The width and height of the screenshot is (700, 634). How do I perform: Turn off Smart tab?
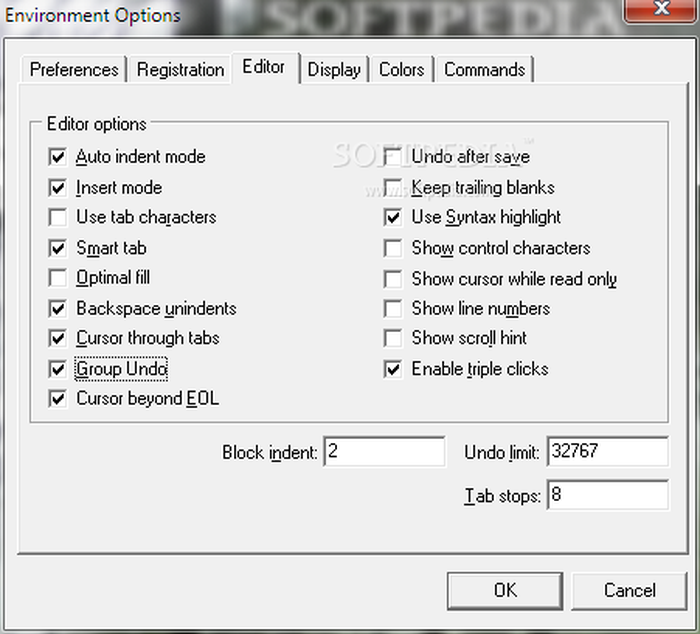[x=58, y=248]
